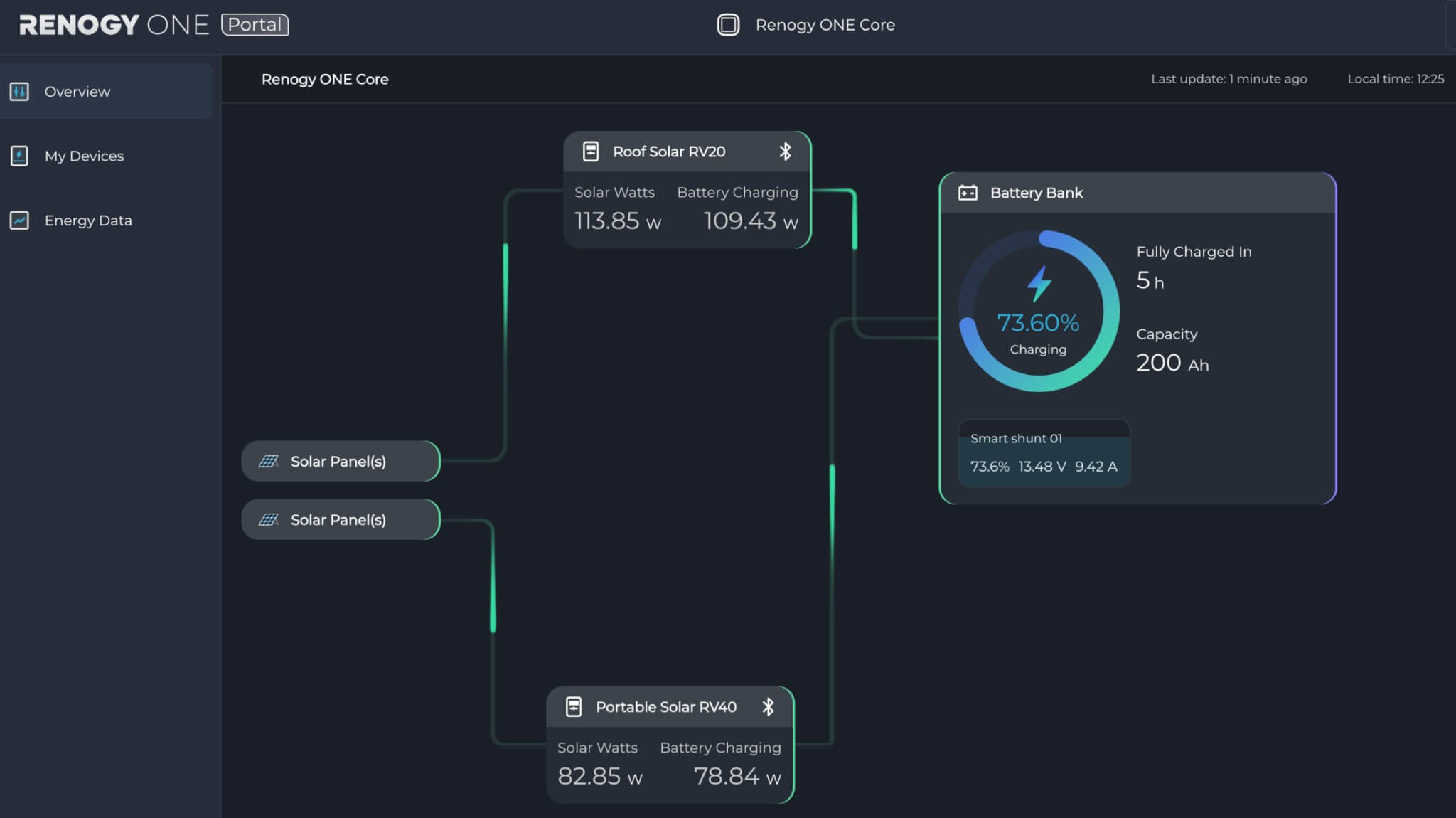
Task: Select the upper Solar Panel(s) node
Action: (x=340, y=462)
